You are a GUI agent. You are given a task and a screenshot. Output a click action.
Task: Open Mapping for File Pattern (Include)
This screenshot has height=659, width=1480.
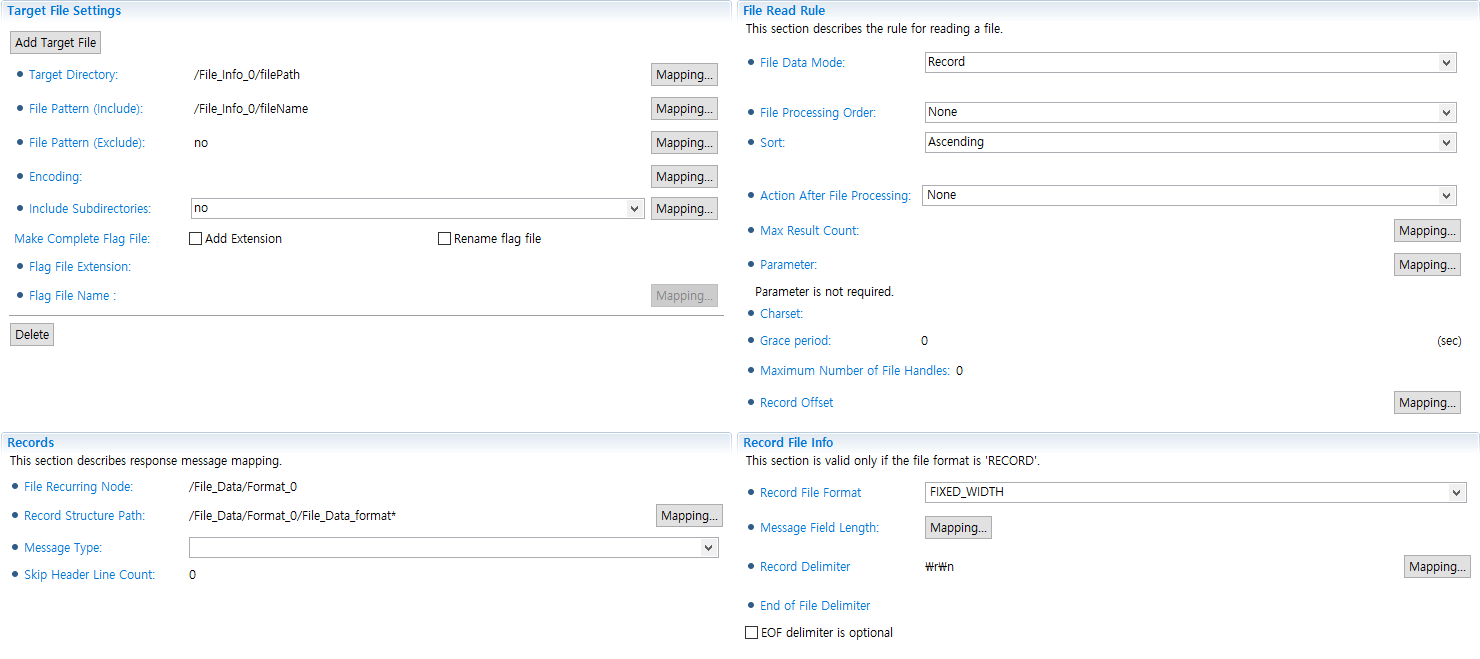[684, 109]
